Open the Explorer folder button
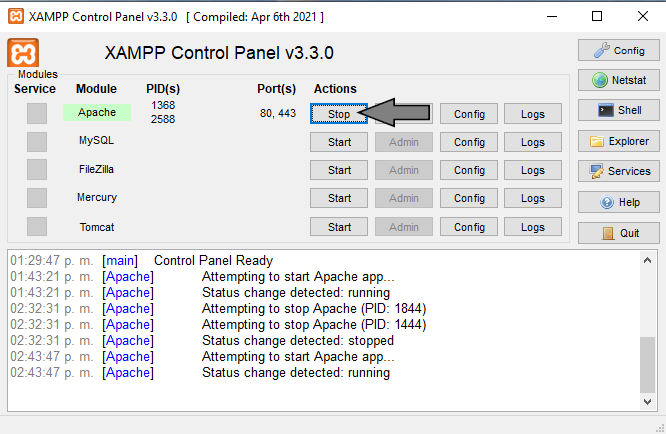The image size is (666, 434). (618, 141)
